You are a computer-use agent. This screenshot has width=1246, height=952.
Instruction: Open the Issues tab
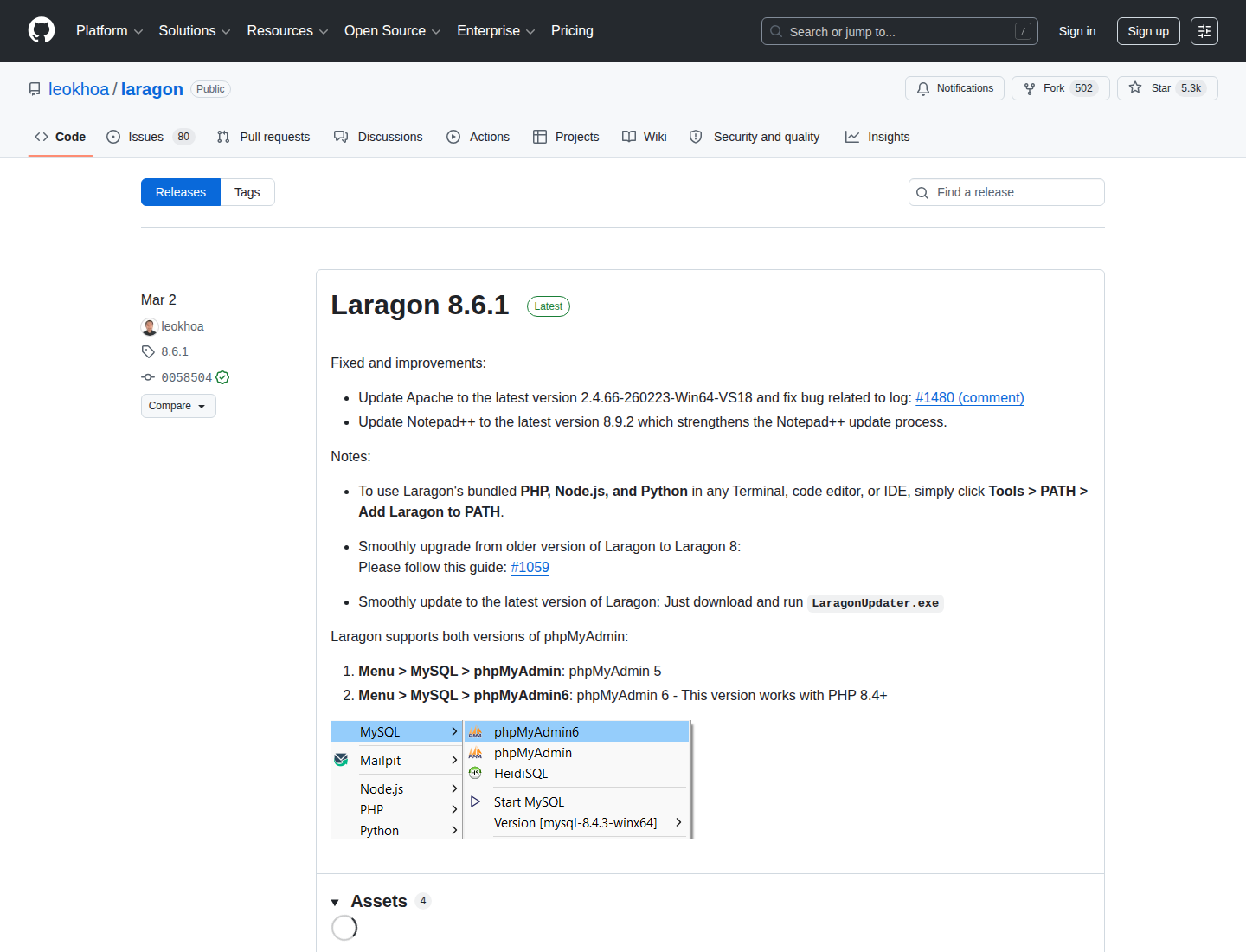pos(151,137)
